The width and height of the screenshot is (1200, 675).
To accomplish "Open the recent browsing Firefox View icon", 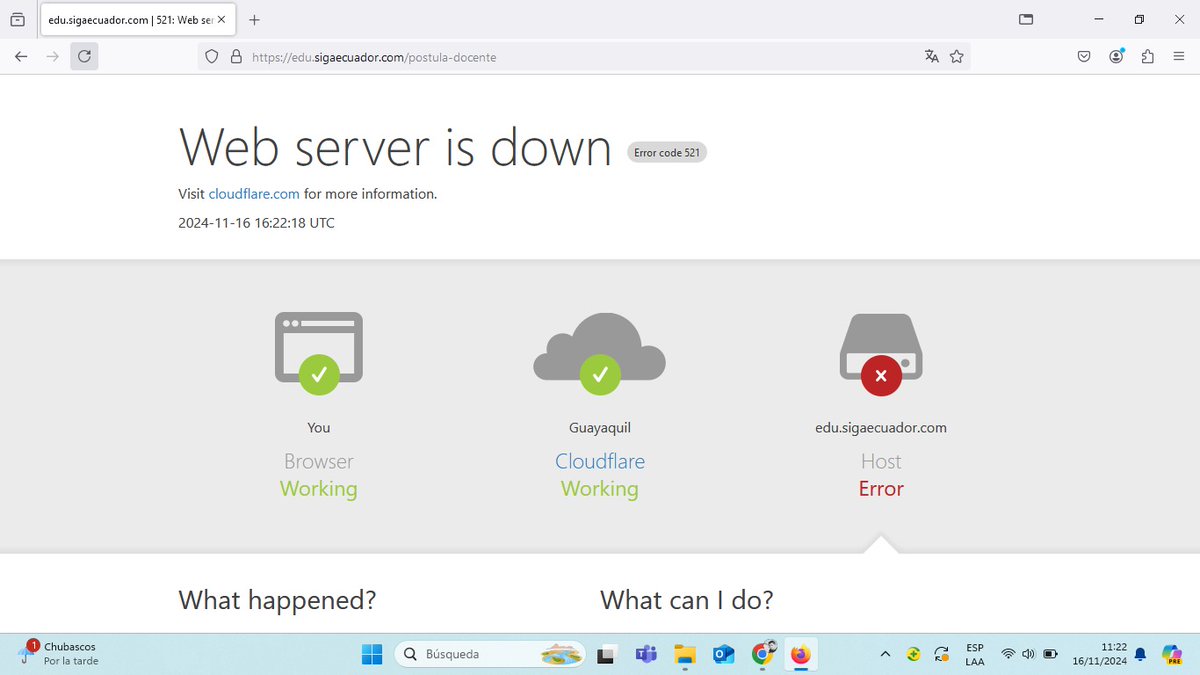I will click(x=17, y=19).
